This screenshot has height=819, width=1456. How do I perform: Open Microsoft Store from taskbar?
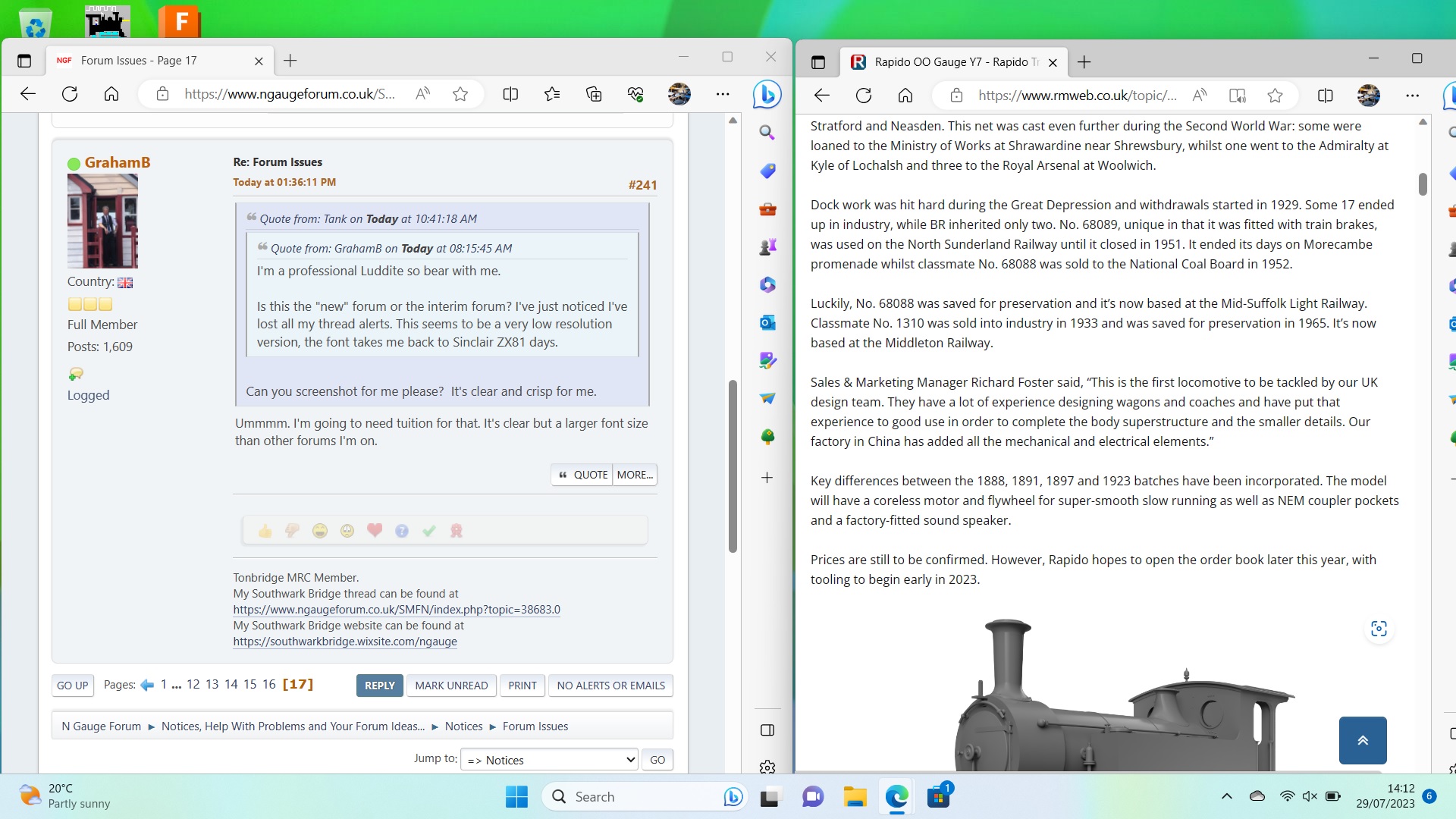(x=938, y=796)
